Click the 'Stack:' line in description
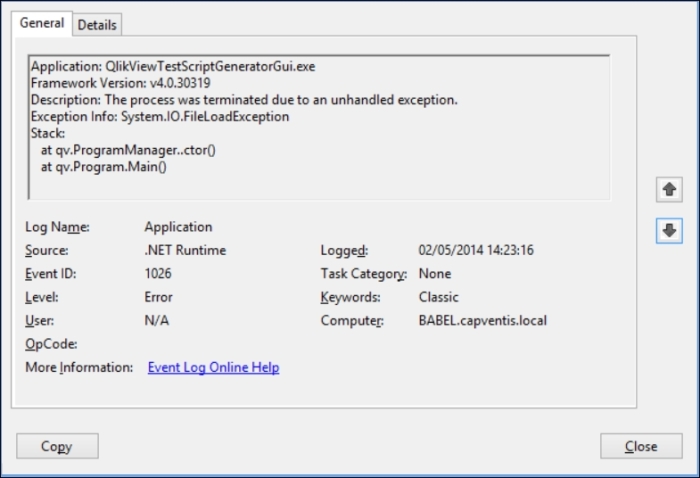700x478 pixels. coord(48,133)
